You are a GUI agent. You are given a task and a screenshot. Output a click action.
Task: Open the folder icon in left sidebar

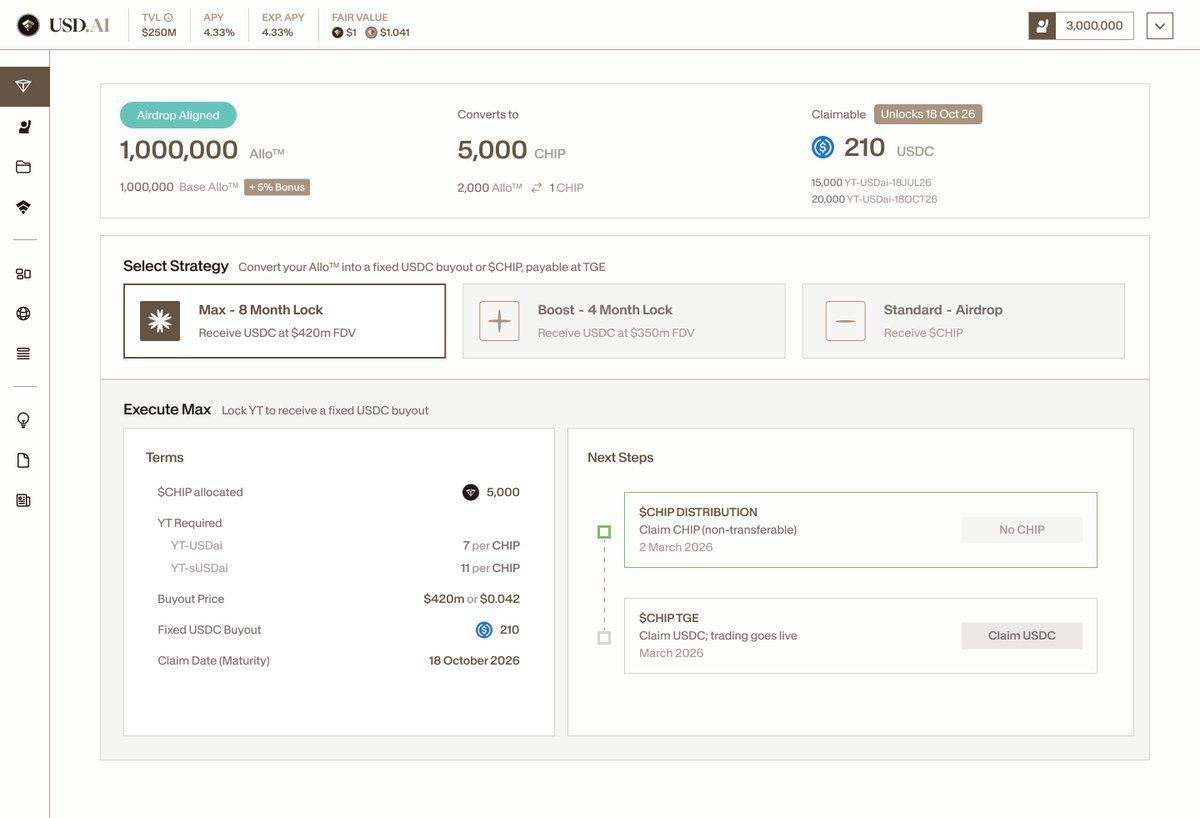click(x=24, y=167)
